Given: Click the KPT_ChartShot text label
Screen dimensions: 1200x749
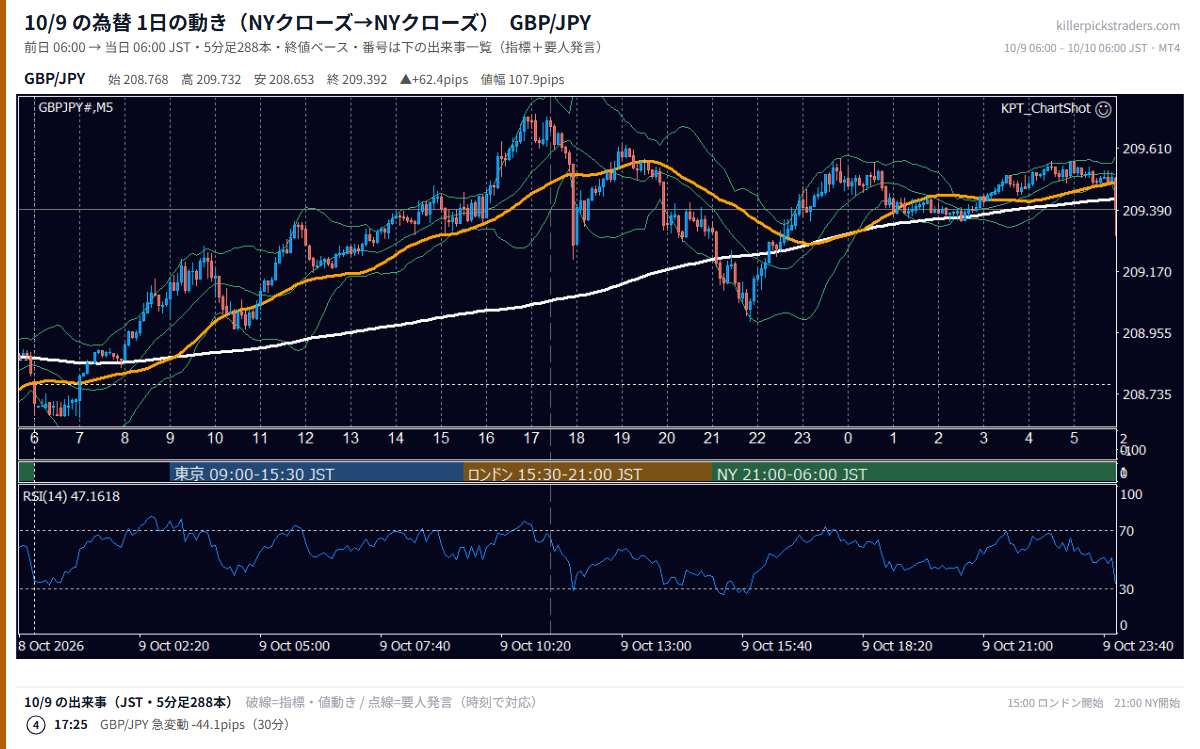Looking at the screenshot, I should point(1045,109).
